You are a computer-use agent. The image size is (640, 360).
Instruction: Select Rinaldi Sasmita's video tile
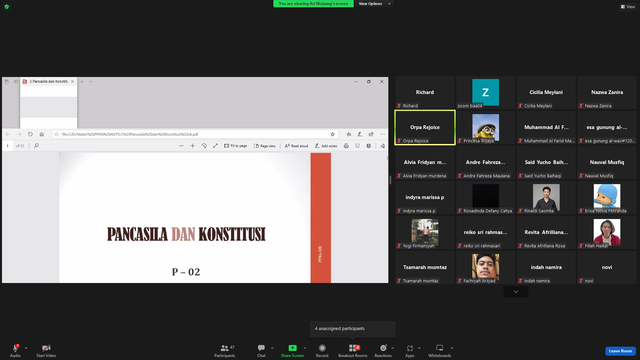point(546,198)
